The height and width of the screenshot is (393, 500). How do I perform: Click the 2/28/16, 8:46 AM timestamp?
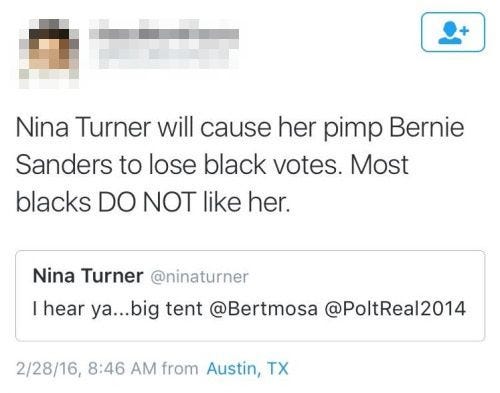point(86,369)
